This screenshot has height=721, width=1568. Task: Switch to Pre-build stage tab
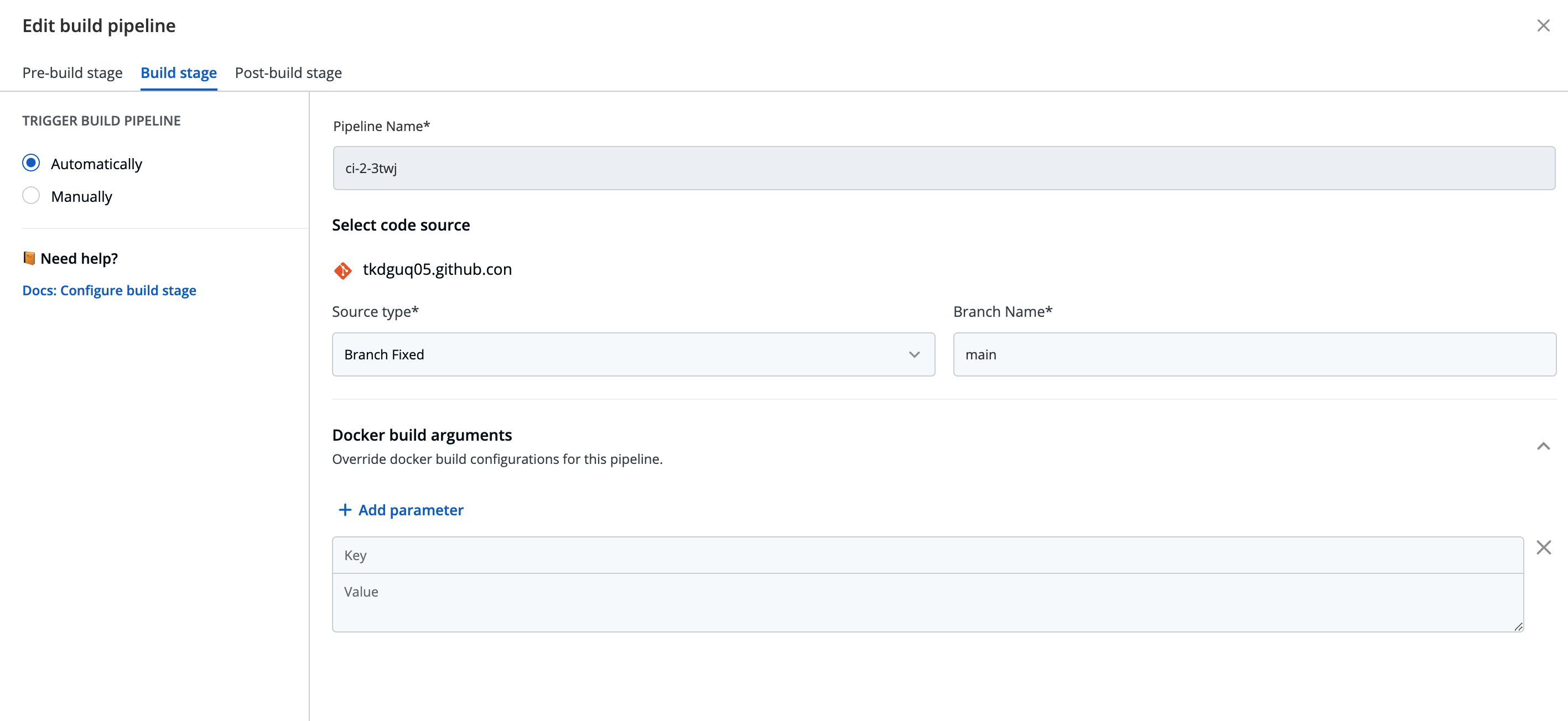tap(72, 73)
